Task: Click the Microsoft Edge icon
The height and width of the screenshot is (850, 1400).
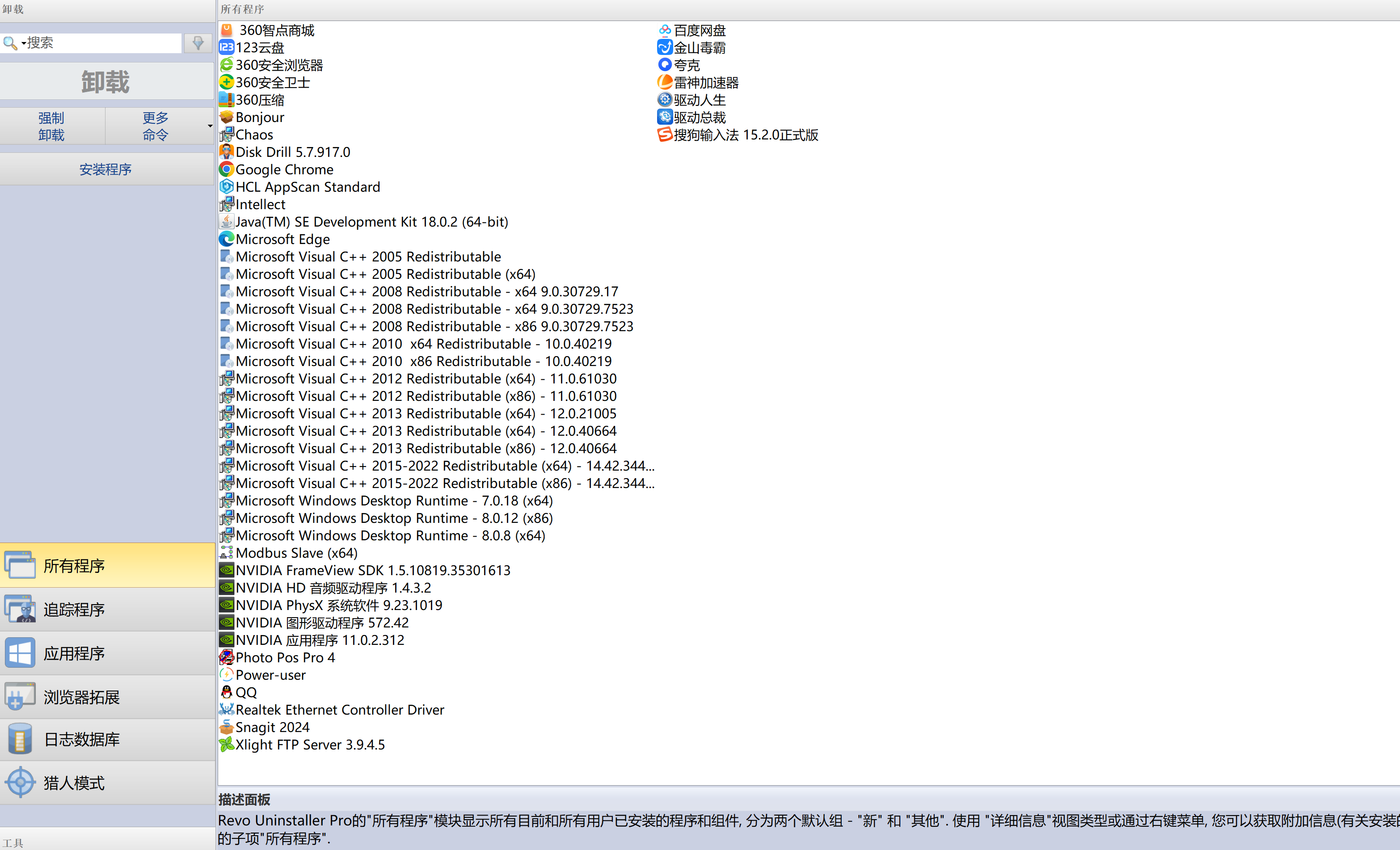Action: [226, 239]
